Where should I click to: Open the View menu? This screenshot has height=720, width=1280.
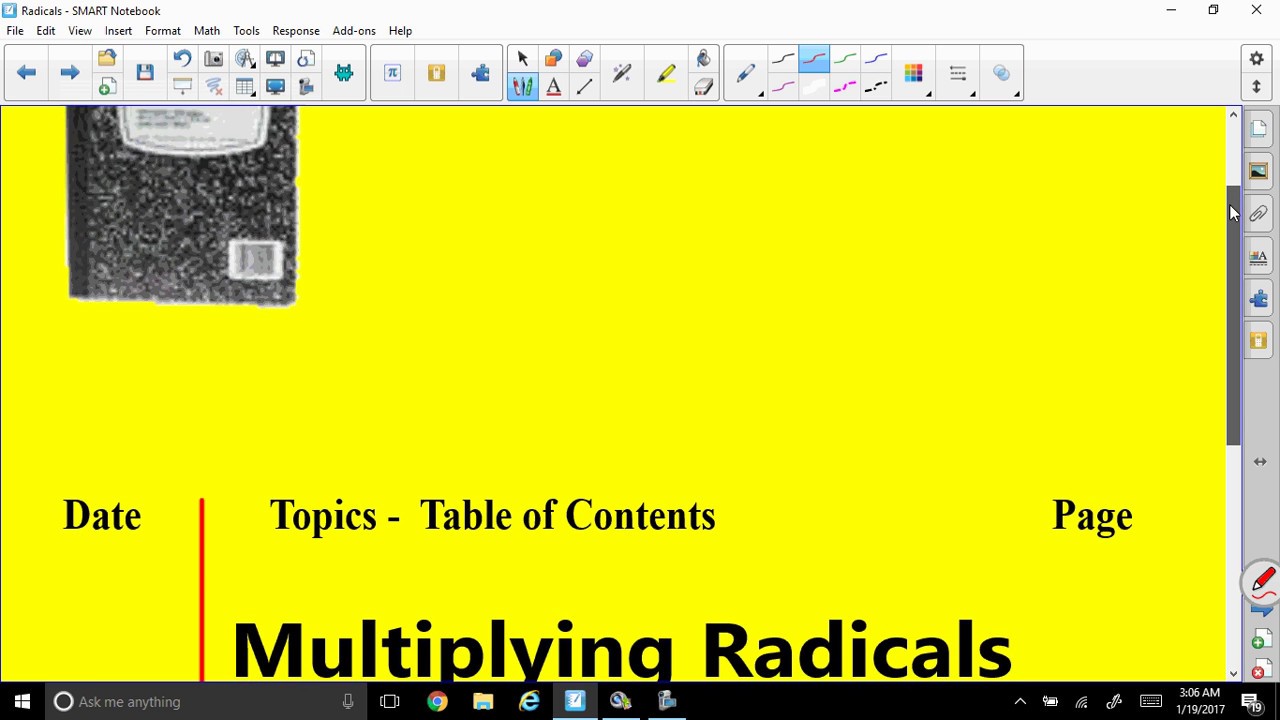point(80,31)
